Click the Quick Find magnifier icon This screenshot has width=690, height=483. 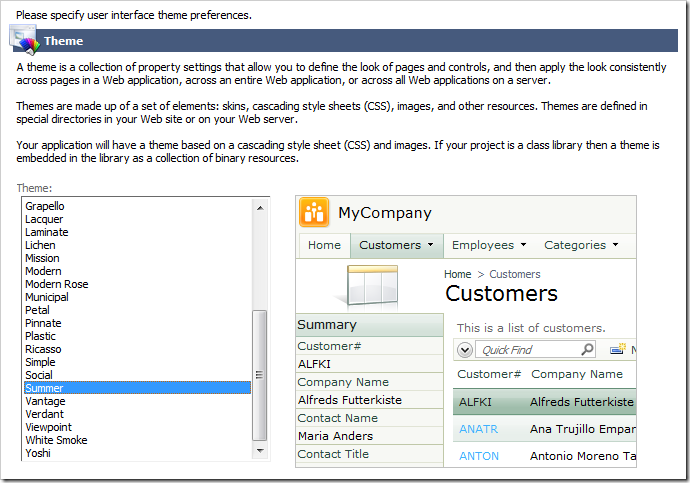click(587, 350)
